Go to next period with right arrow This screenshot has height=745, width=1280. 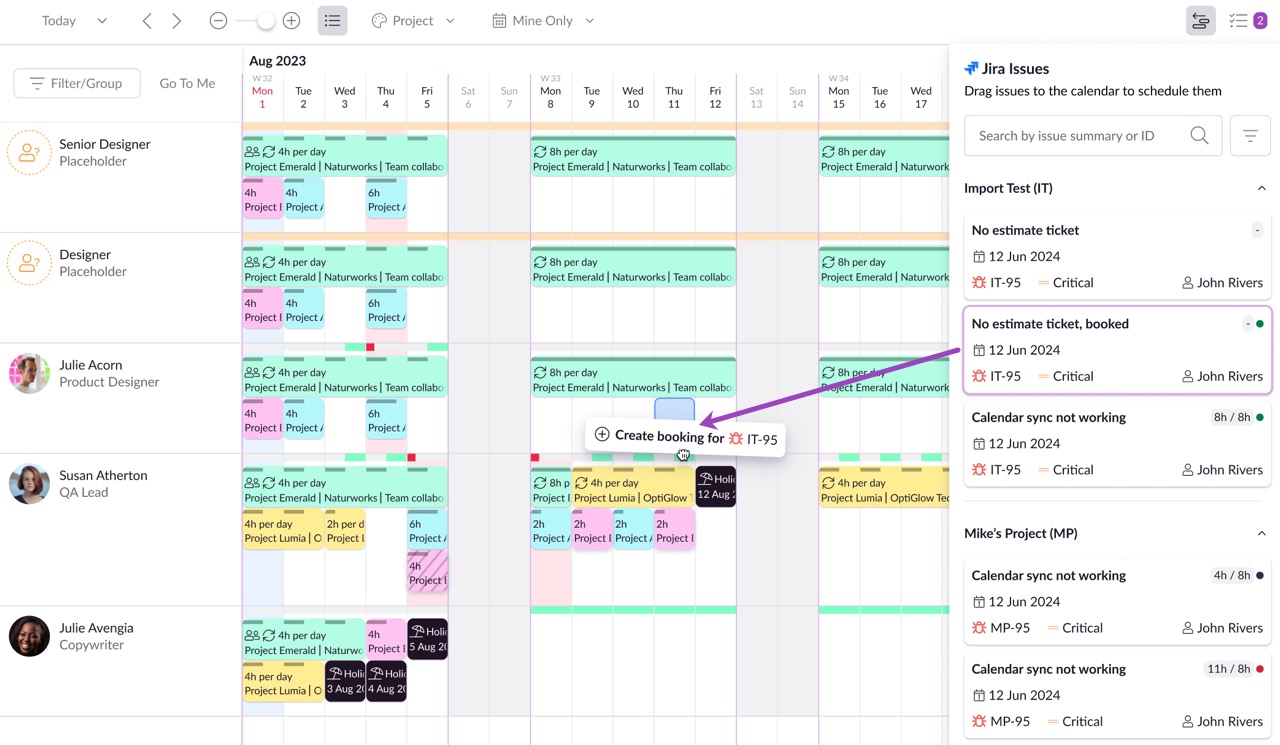point(177,21)
